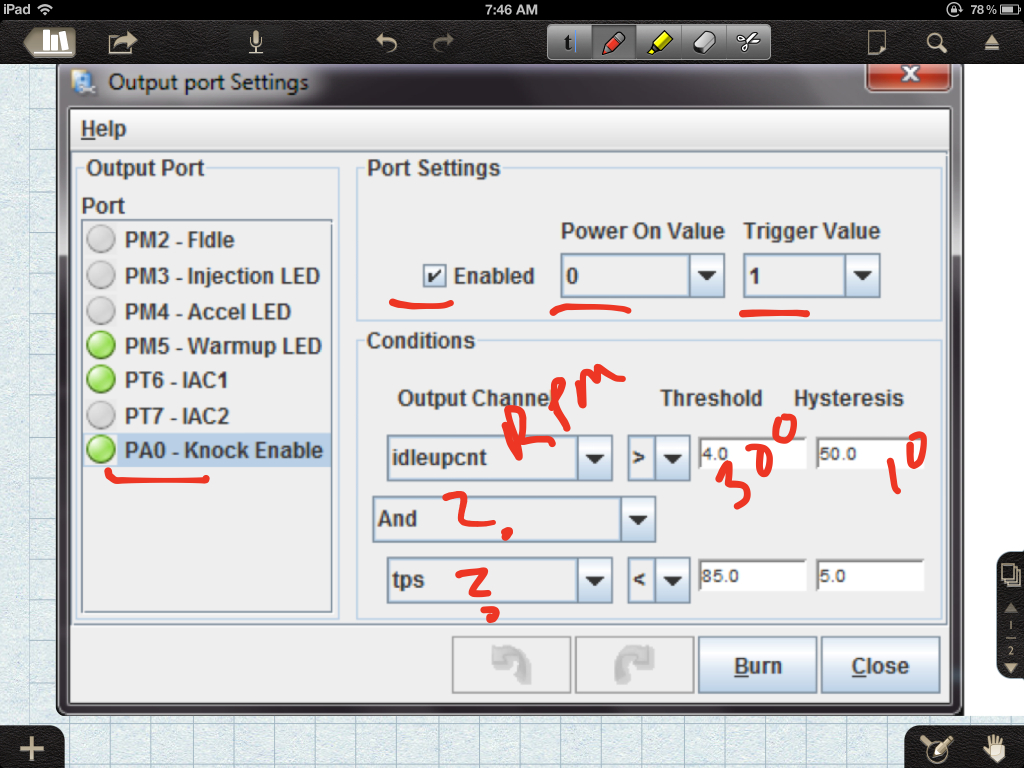The width and height of the screenshot is (1024, 768).
Task: Select port PM2 - FIdle
Action: 206,240
